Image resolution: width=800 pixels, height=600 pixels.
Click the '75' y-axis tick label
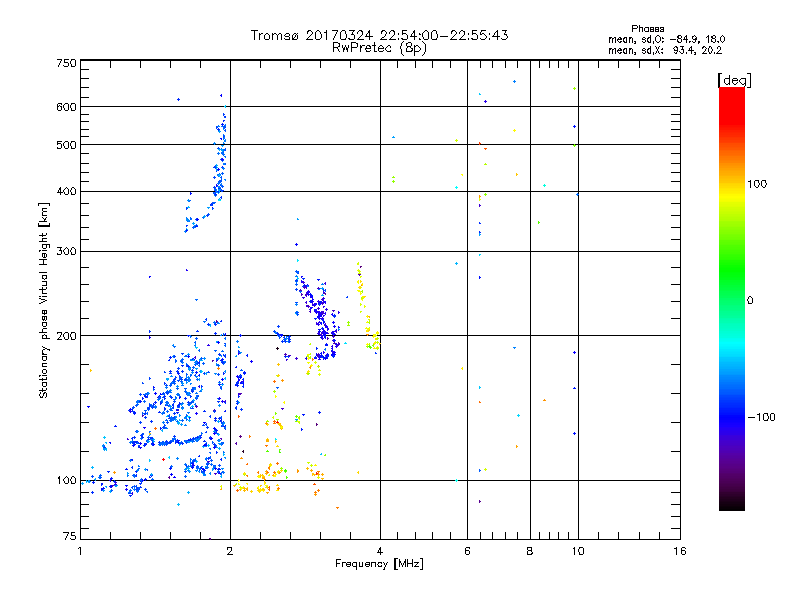tap(70, 536)
